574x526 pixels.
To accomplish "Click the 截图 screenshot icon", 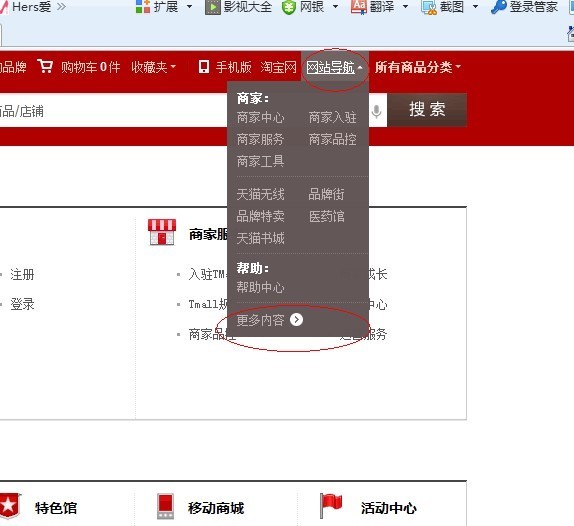I will (x=429, y=7).
